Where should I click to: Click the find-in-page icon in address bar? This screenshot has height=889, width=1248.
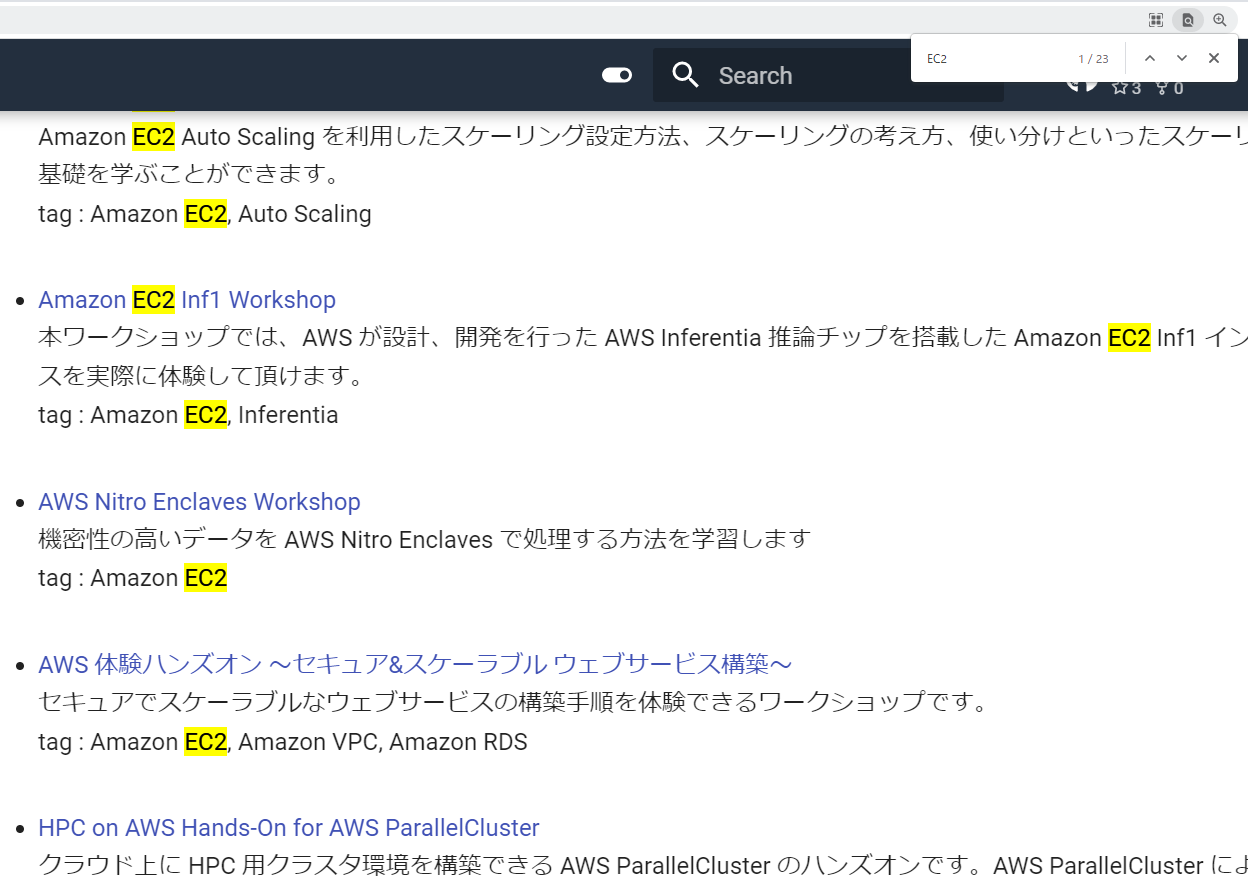pos(1188,20)
